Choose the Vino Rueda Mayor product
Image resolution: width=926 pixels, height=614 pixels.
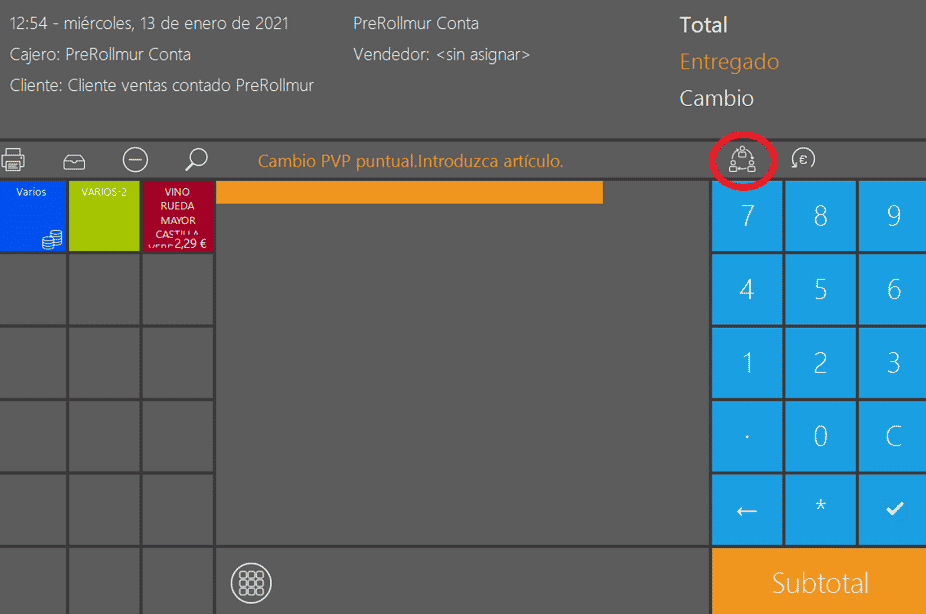tap(178, 216)
